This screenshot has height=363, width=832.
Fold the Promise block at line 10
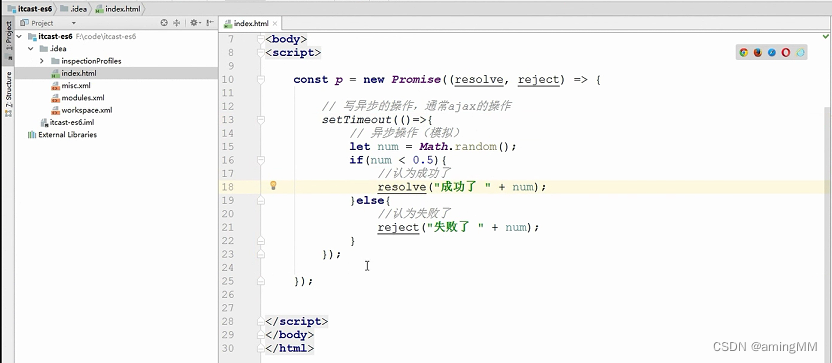point(260,80)
